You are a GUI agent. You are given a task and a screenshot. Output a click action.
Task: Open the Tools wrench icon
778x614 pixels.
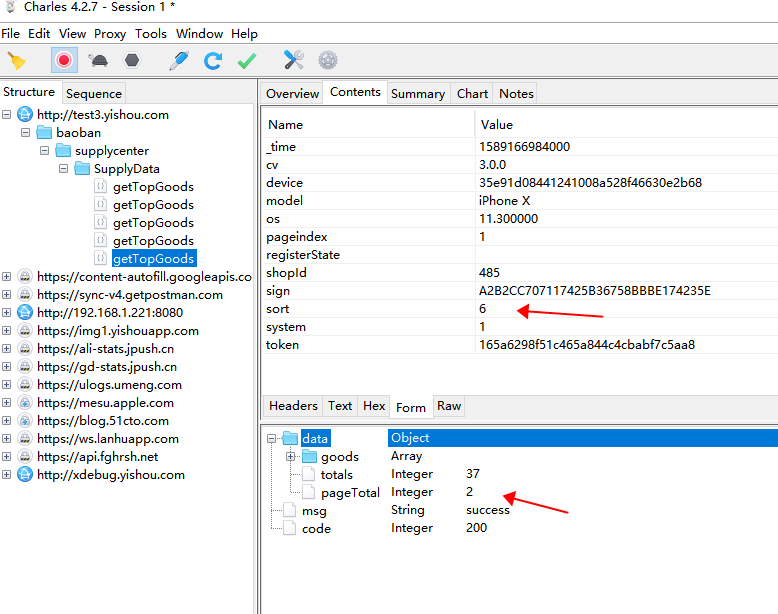(x=294, y=60)
